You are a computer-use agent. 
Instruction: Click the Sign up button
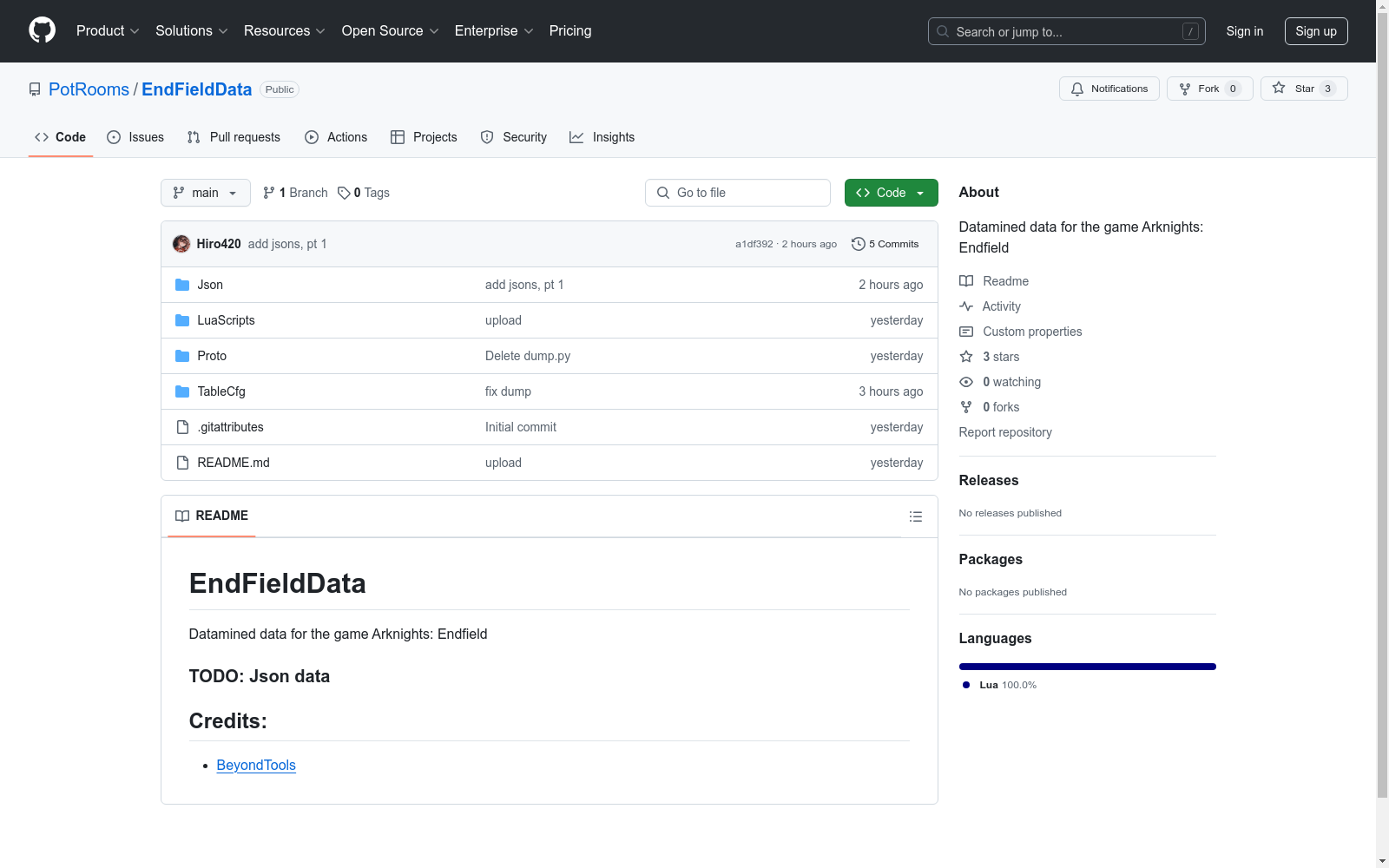pyautogui.click(x=1316, y=31)
